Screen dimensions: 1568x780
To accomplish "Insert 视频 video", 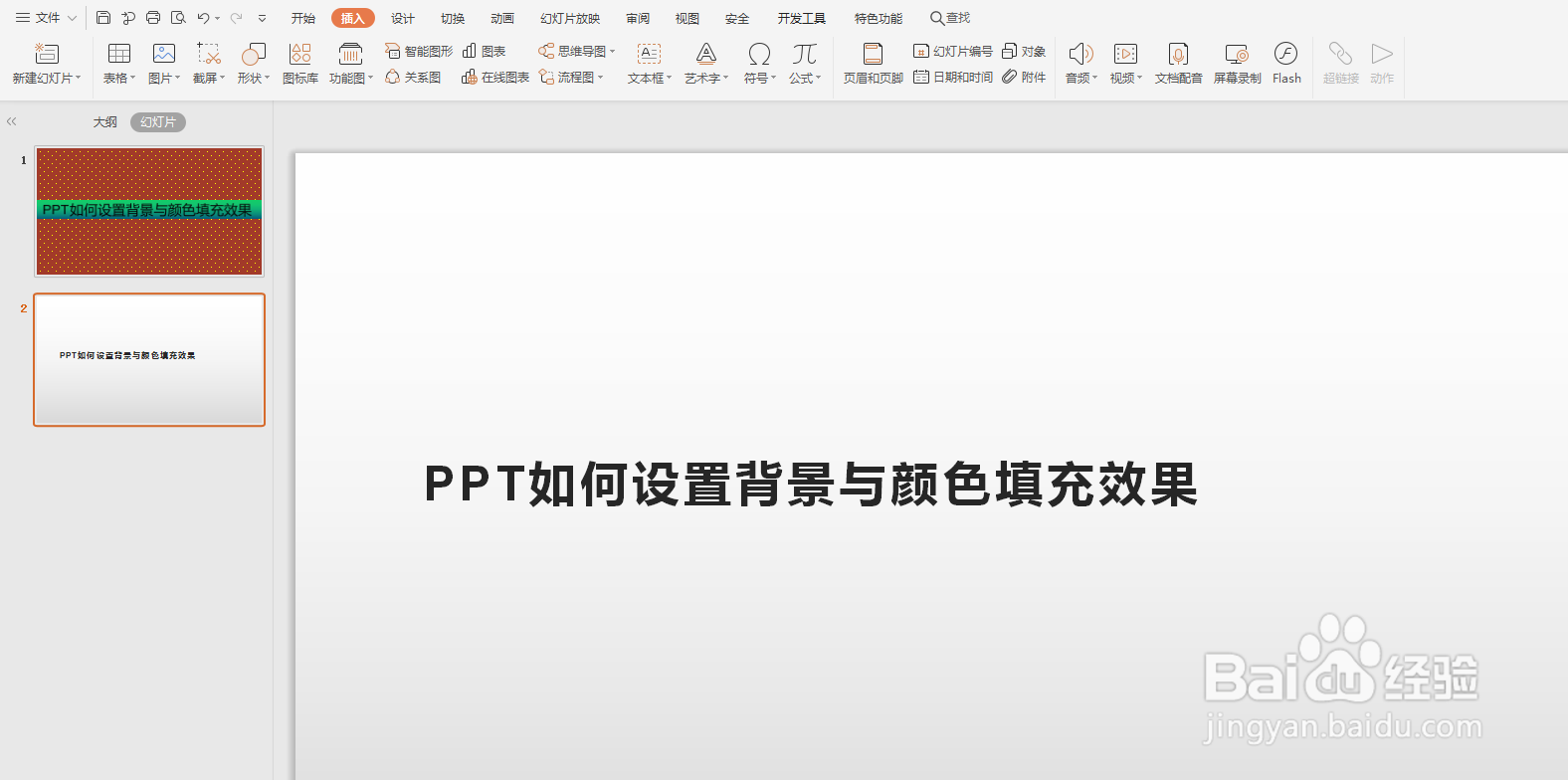I will (1126, 63).
